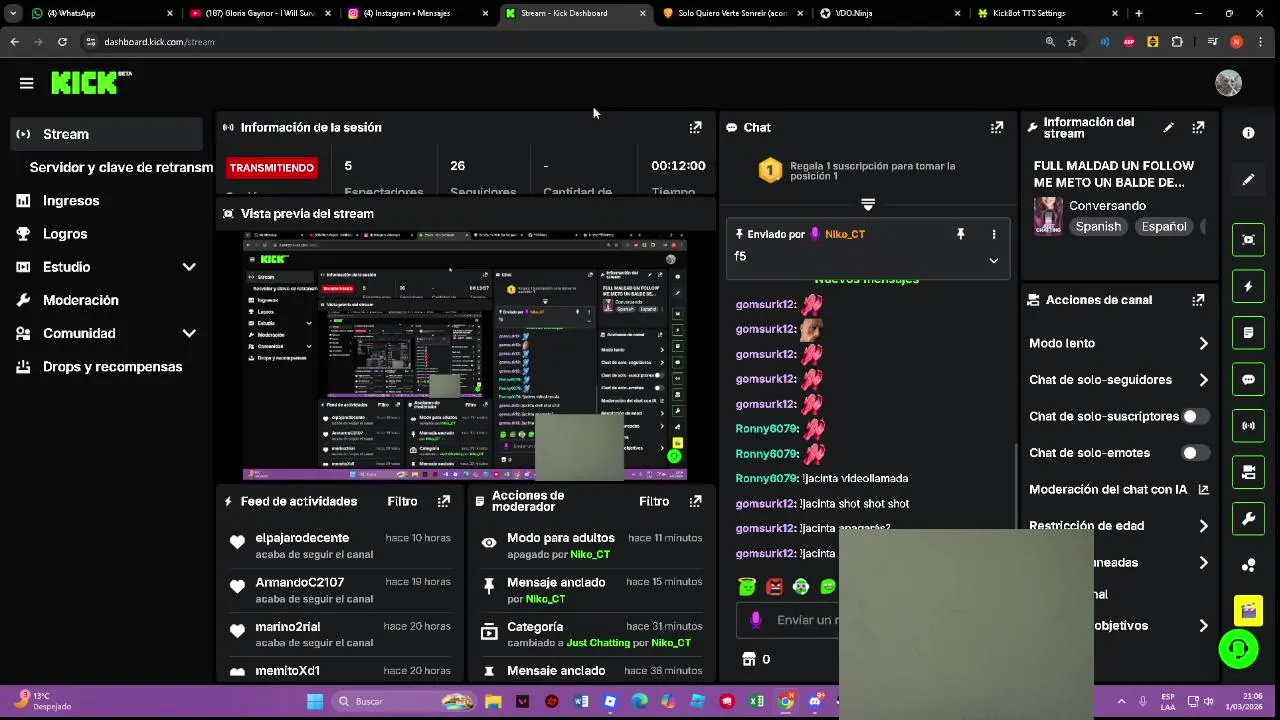Click the three-dots icon in the right sidebar
Screen dimensions: 1280x720
(1248, 565)
